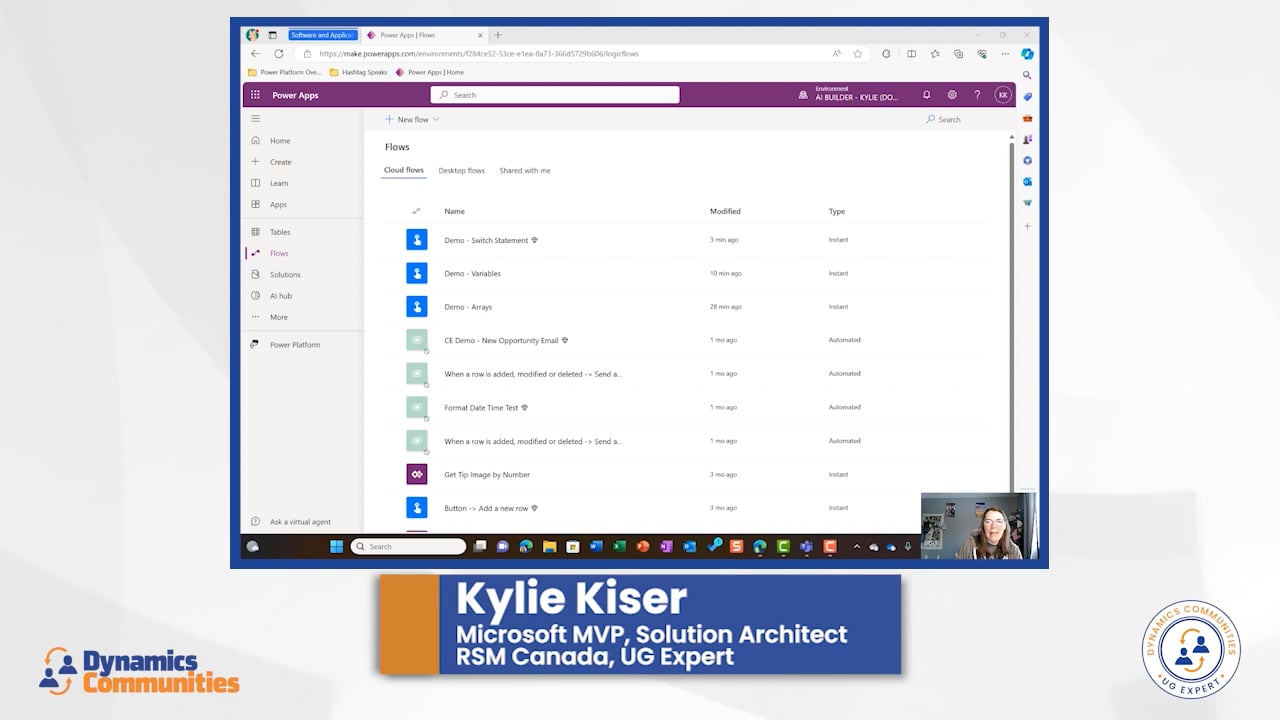Sort flows by Type column header
This screenshot has width=1280, height=720.
point(837,211)
